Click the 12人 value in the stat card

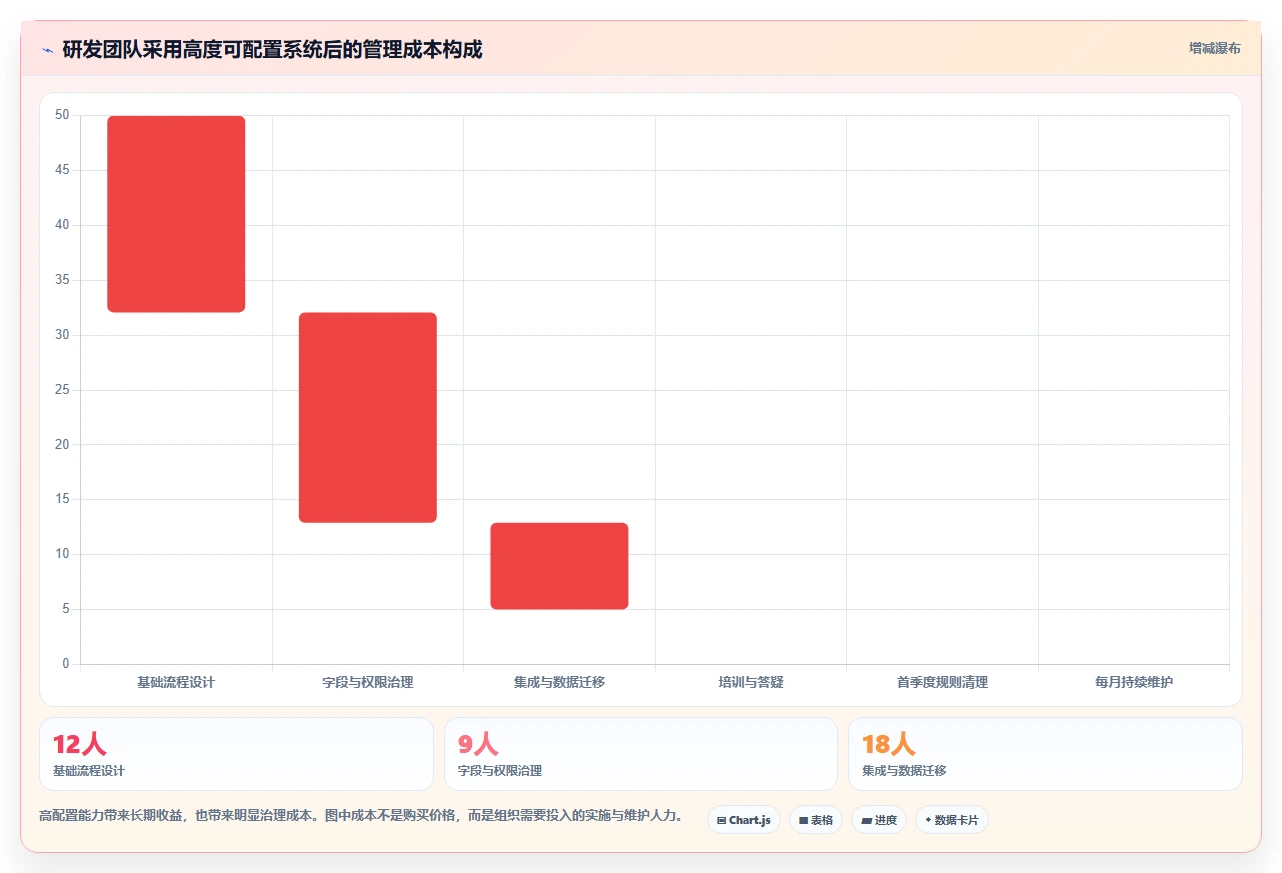click(x=79, y=744)
